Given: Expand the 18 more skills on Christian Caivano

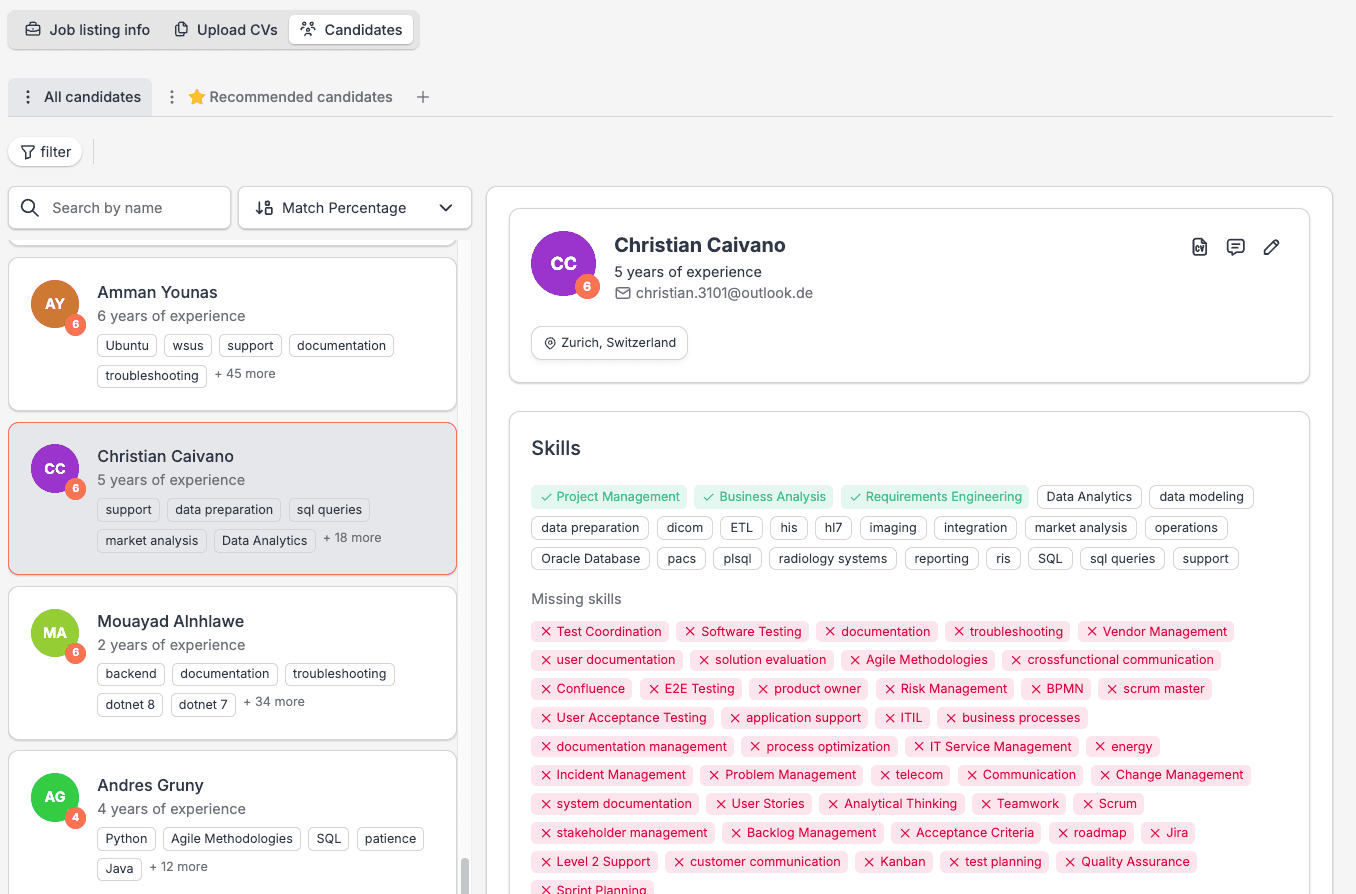Looking at the screenshot, I should (352, 538).
